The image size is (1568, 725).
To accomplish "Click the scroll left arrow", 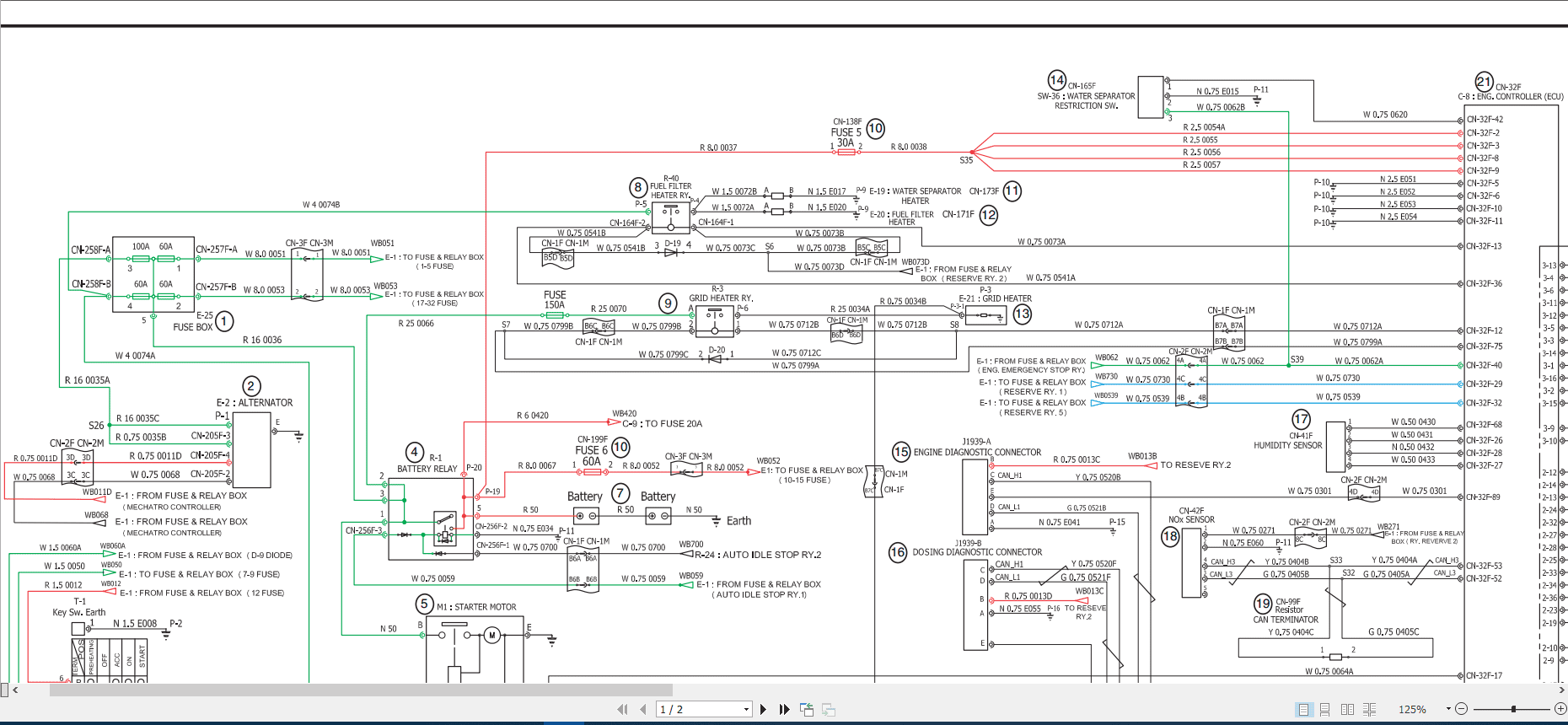I will [x=15, y=690].
